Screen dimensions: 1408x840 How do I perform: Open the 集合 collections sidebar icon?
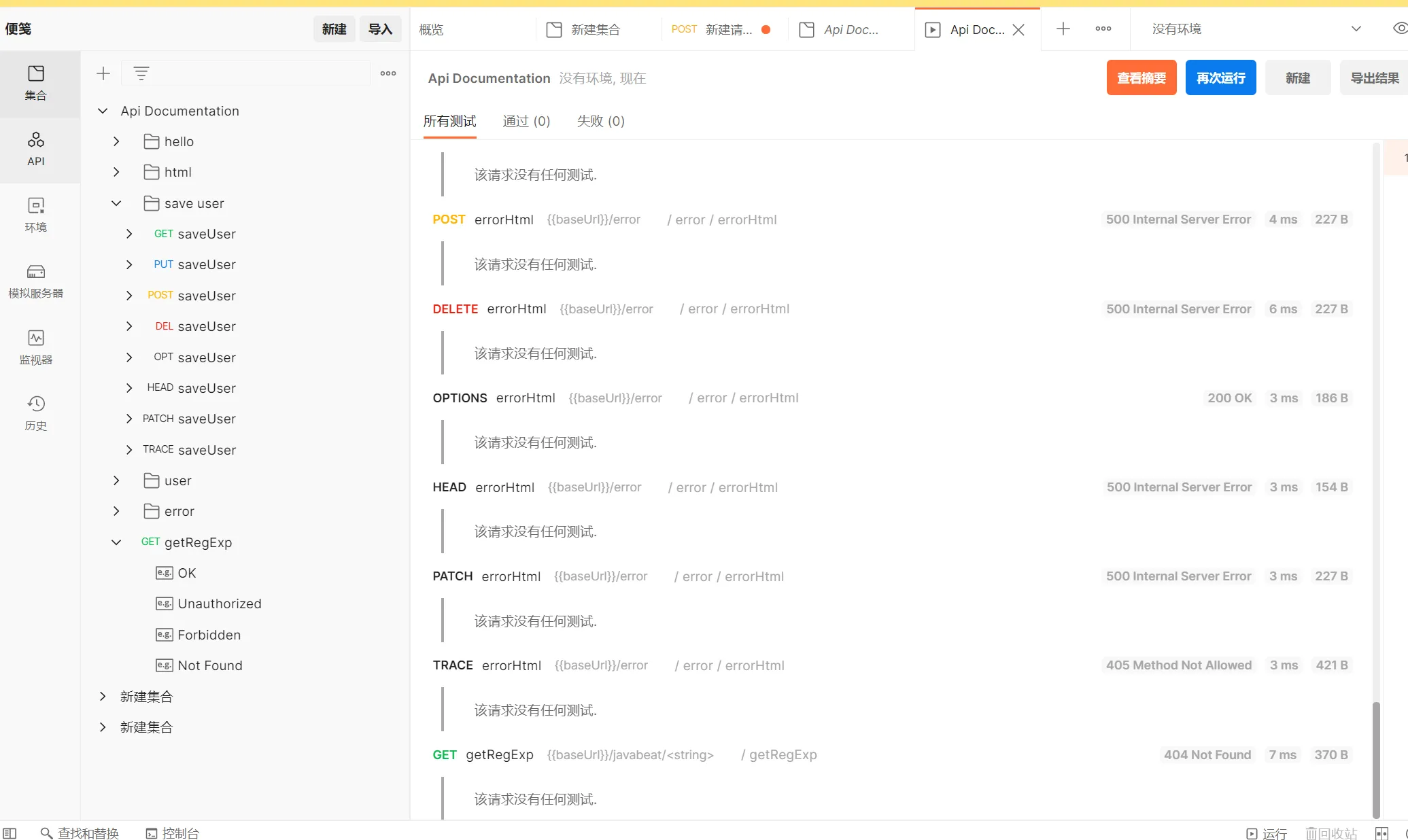point(36,83)
